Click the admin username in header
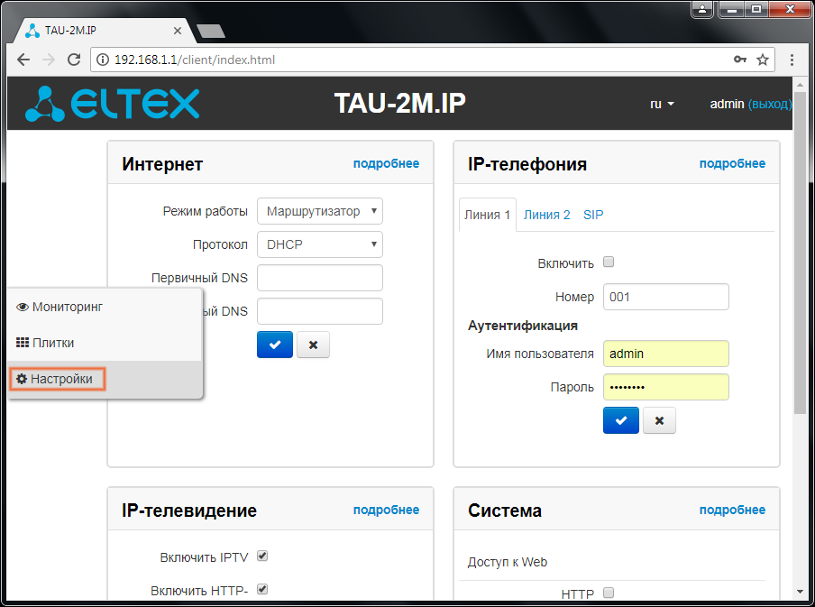Viewport: 815px width, 607px height. tap(727, 104)
